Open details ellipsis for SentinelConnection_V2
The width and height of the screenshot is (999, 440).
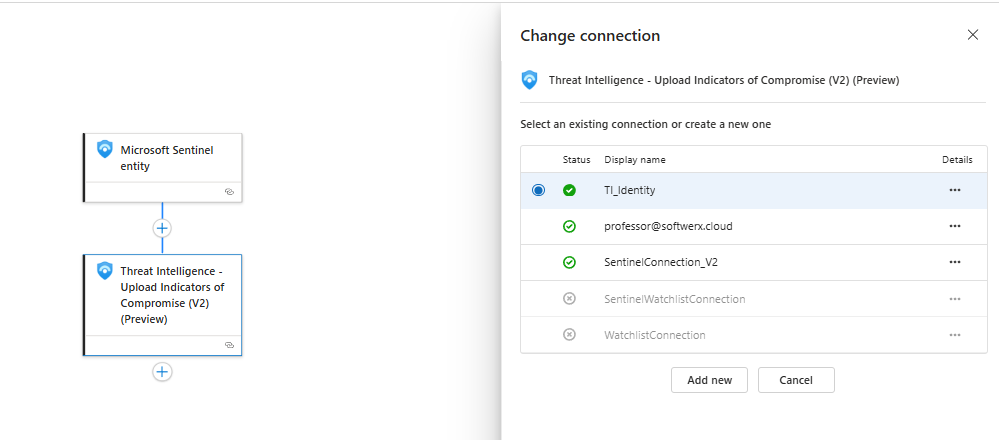tap(954, 262)
